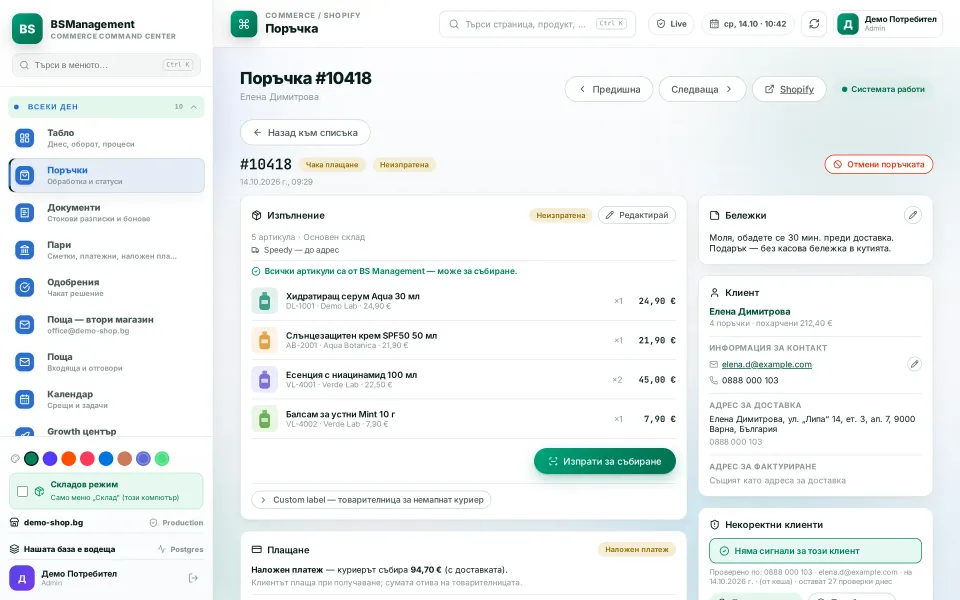The image size is (960, 600).
Task: Open the elena.d@example.com email link
Action: coord(767,364)
